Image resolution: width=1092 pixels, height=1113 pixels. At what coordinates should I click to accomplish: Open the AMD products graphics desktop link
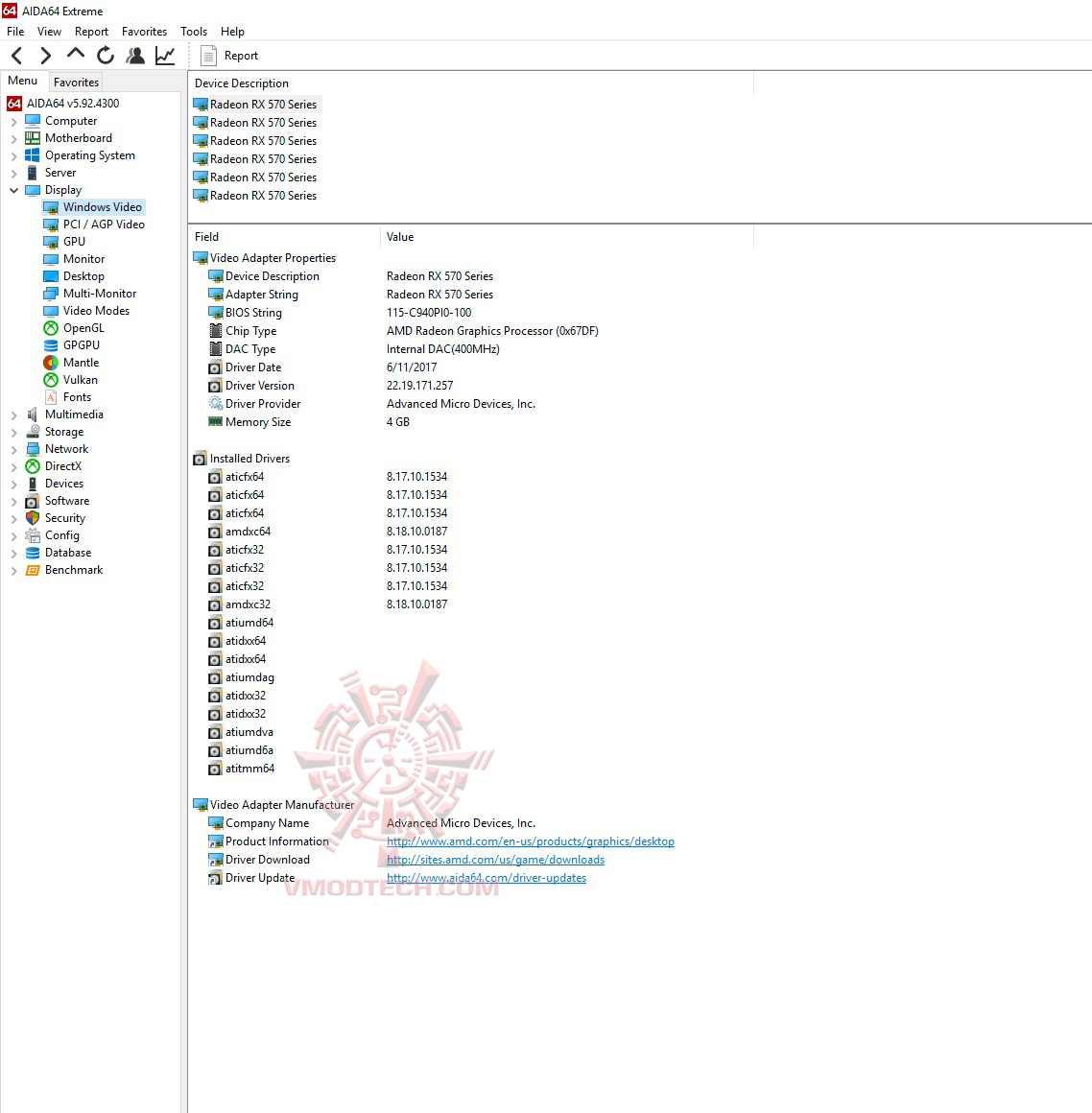531,841
